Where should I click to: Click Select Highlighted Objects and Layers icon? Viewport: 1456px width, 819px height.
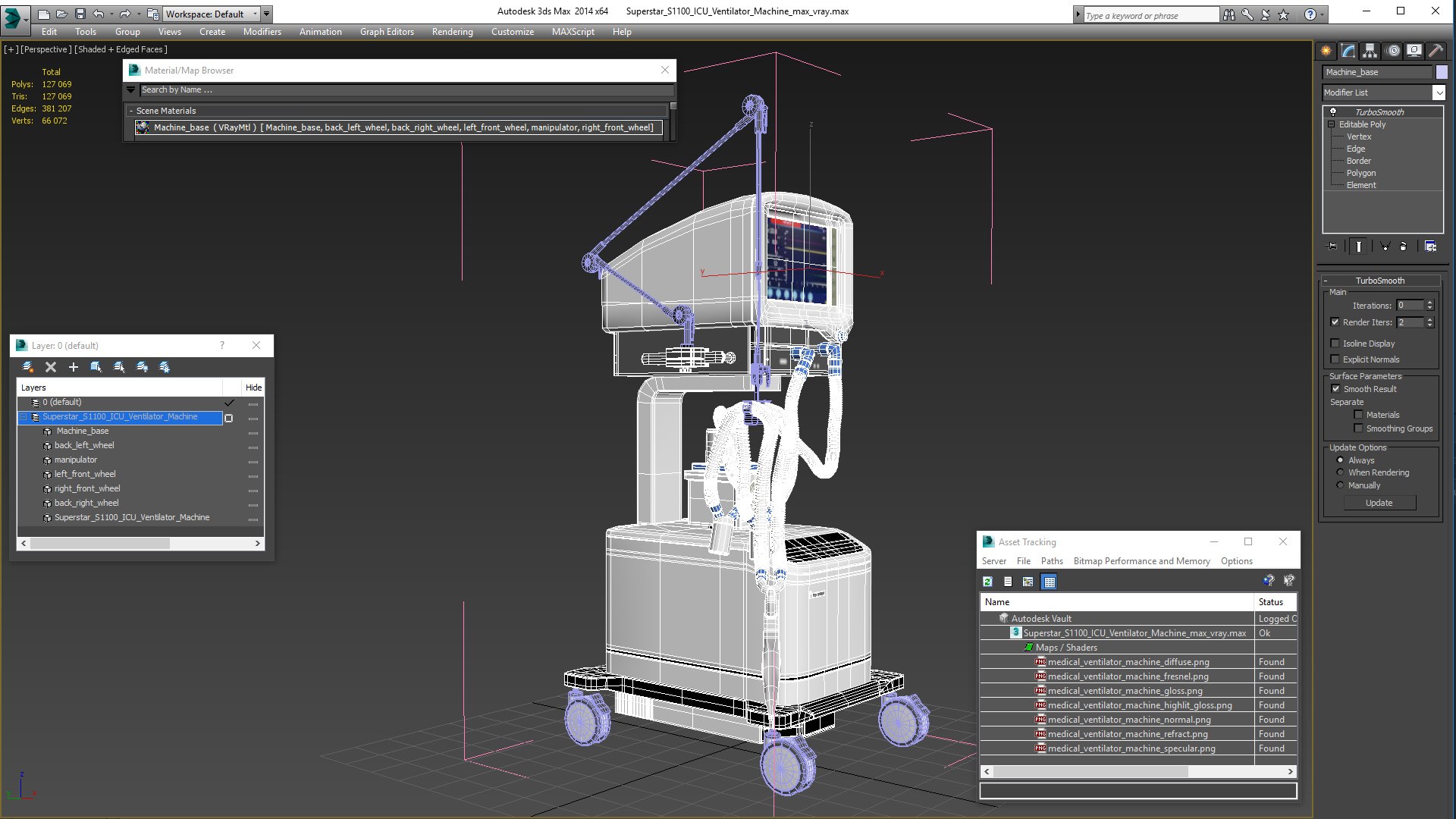click(x=96, y=367)
